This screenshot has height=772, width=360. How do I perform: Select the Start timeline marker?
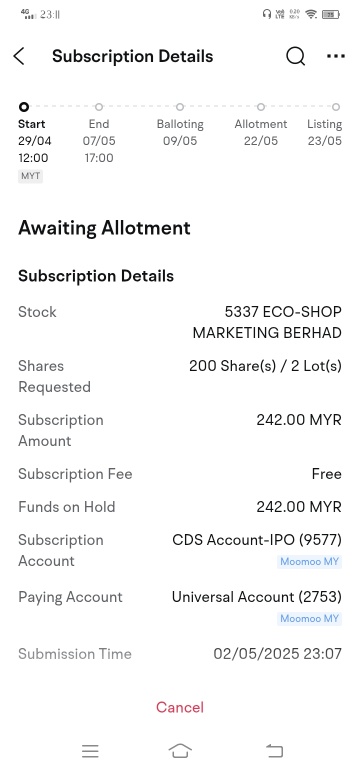point(24,107)
